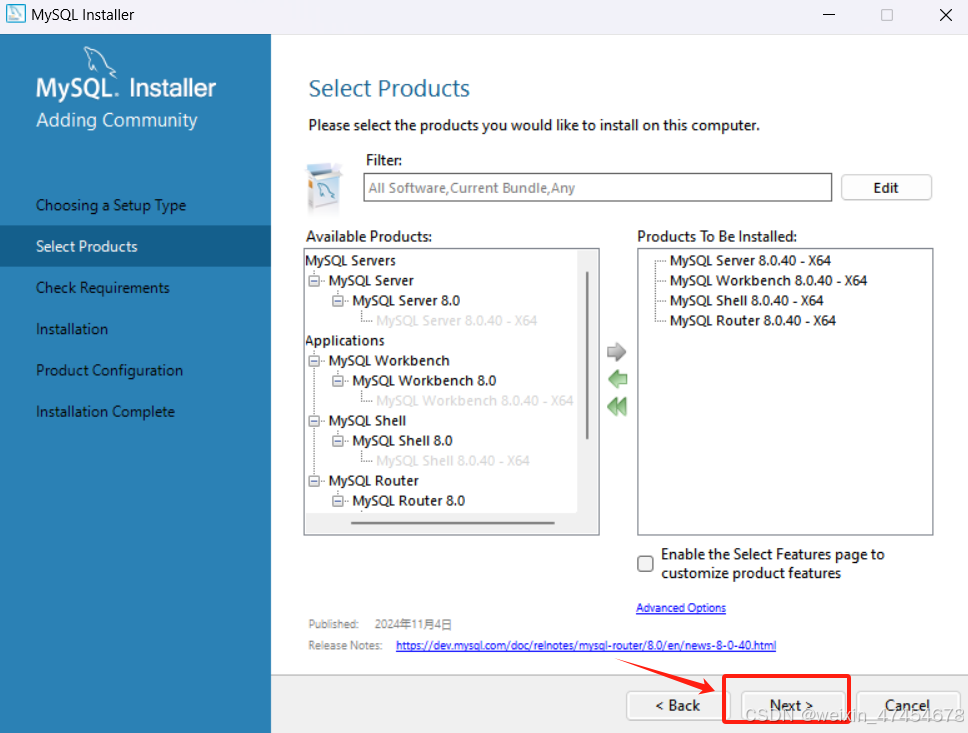Image resolution: width=968 pixels, height=733 pixels.
Task: Enable the Select Features page checkbox
Action: pos(645,563)
